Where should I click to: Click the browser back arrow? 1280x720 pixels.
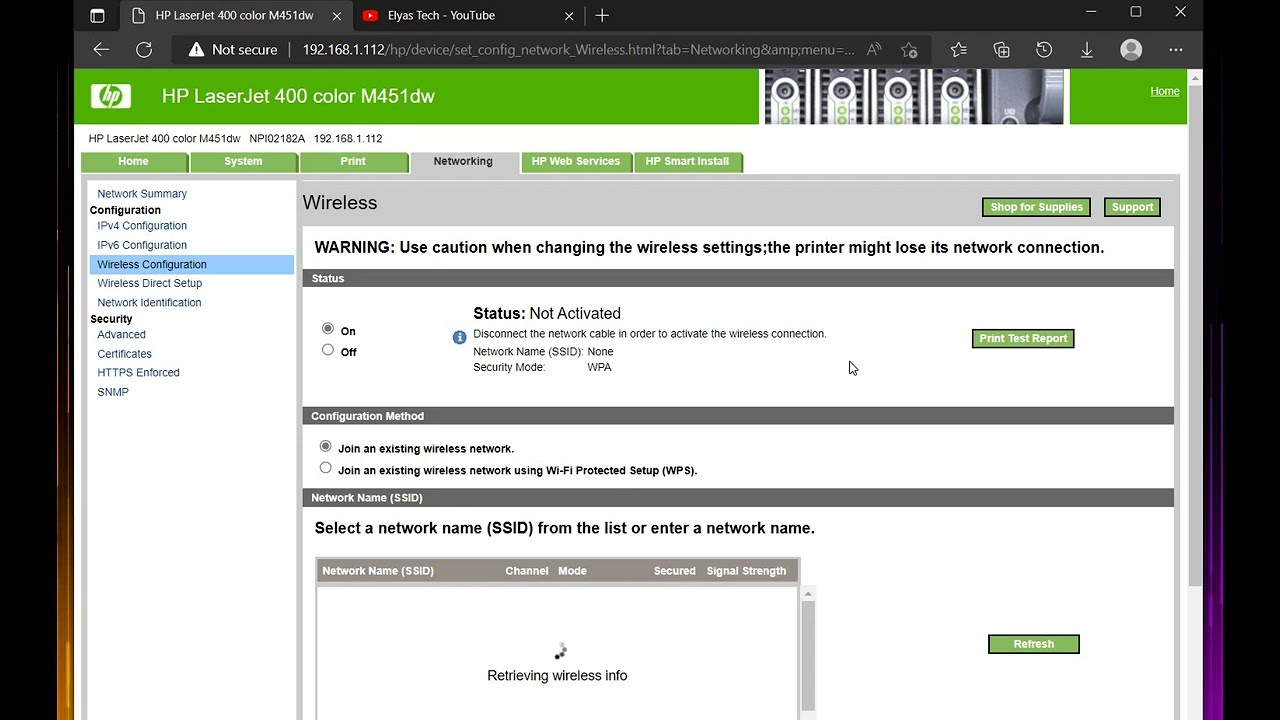pos(101,49)
